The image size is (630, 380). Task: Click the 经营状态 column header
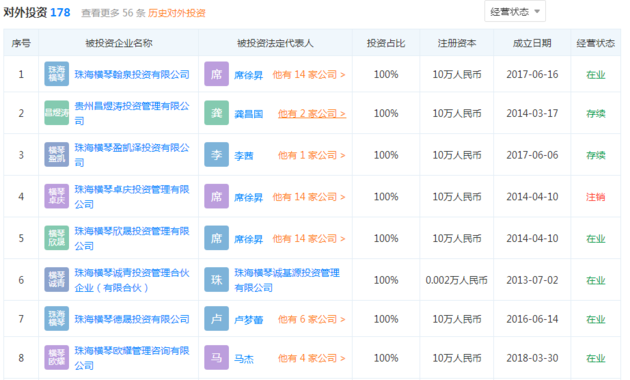click(x=595, y=43)
